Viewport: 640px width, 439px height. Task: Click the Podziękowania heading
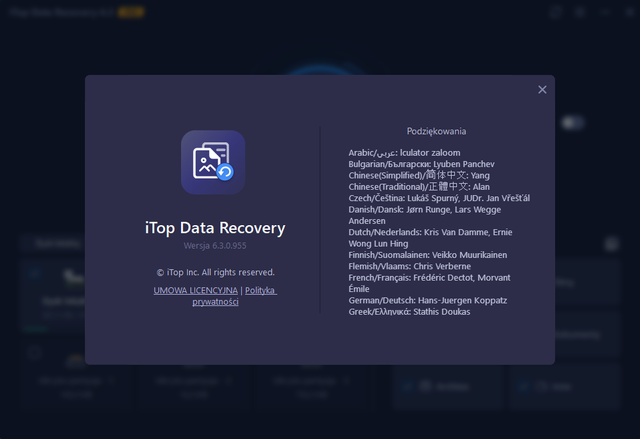coord(436,131)
